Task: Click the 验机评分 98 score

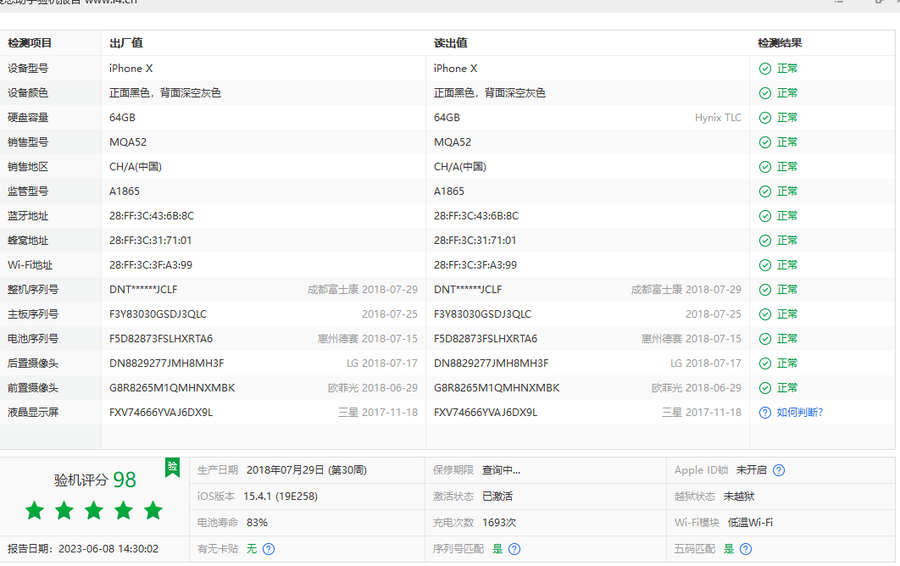Action: tap(95, 480)
